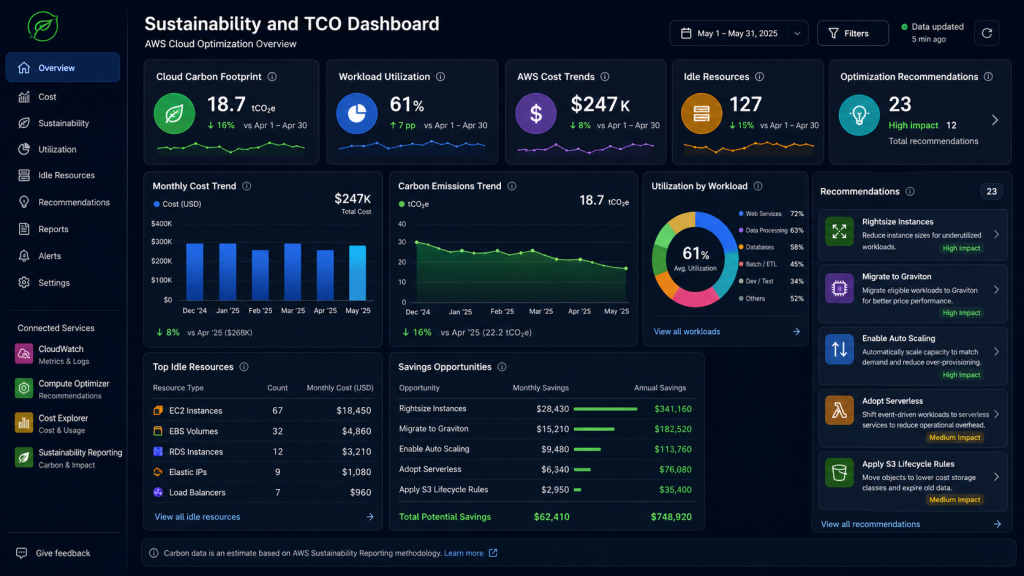Expand the Rightsize Instances recommendation chevron
The width and height of the screenshot is (1024, 576).
(x=997, y=234)
